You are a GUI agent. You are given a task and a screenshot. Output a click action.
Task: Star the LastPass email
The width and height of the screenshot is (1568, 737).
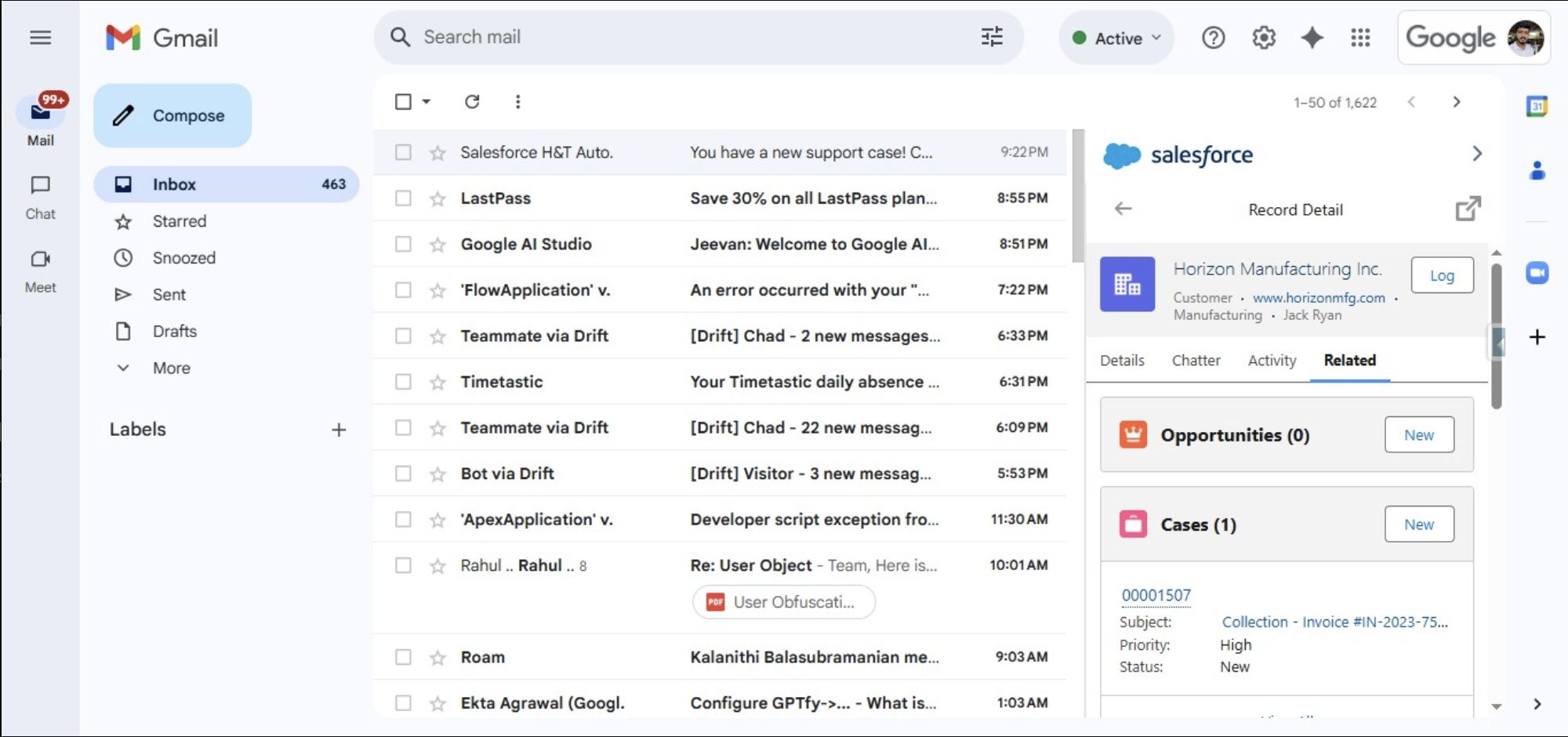[437, 198]
